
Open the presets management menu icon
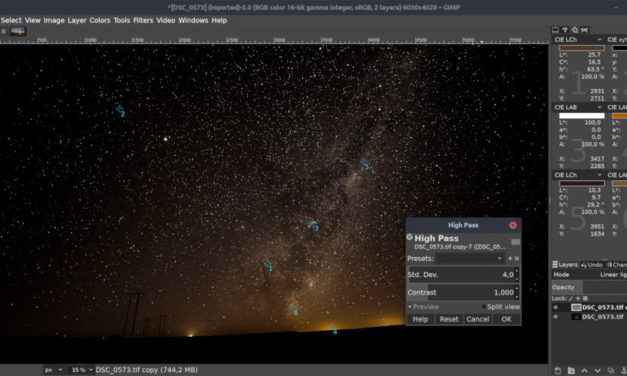[517, 258]
